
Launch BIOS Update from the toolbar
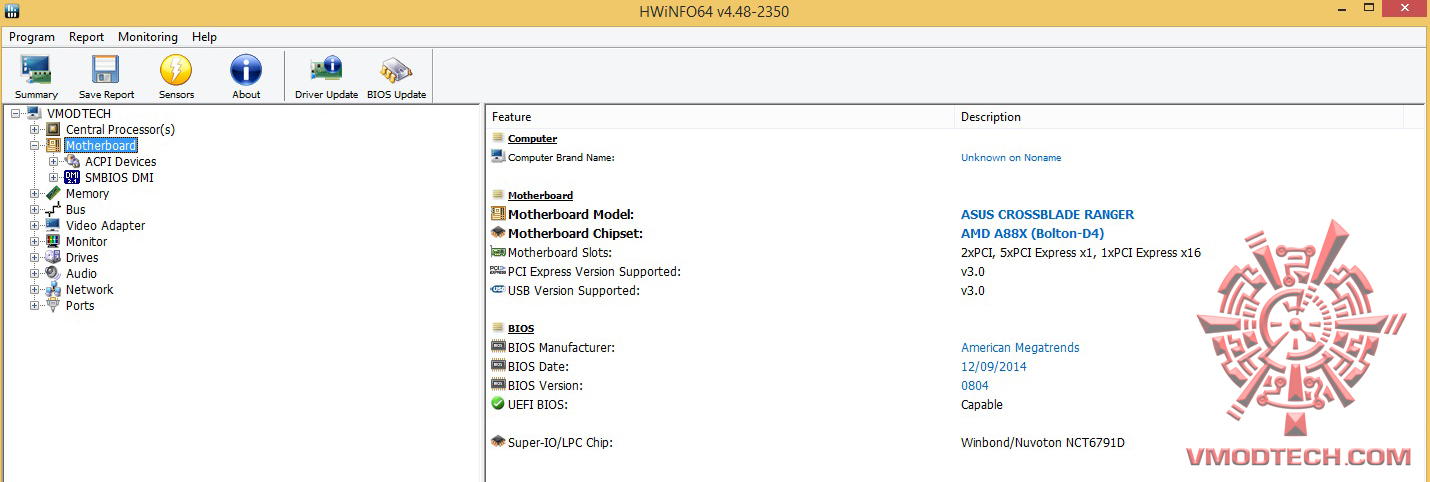(x=396, y=76)
